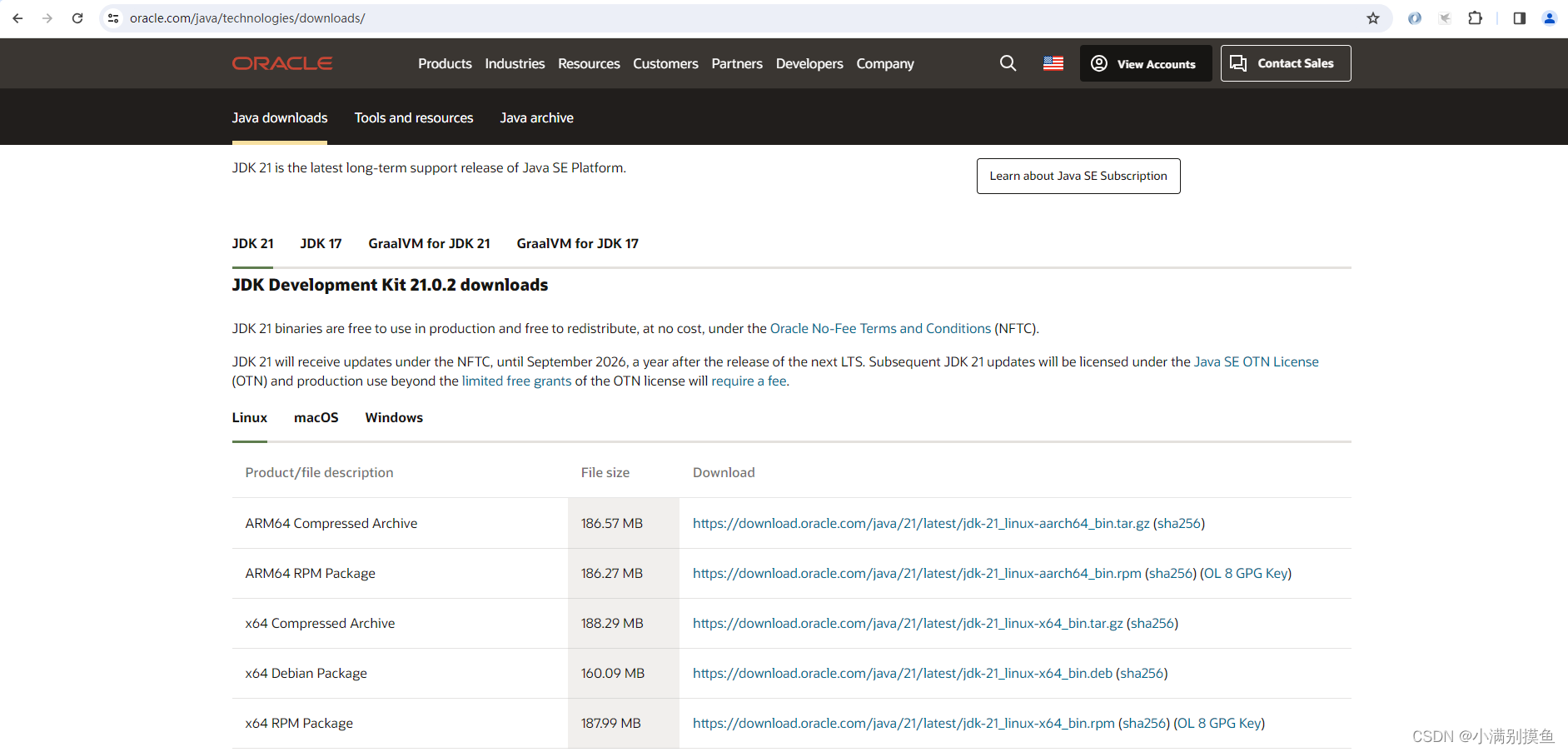Click JDK Development Kit 21.0.2 downloads heading
Viewport: 1568px width, 752px height.
tap(390, 285)
